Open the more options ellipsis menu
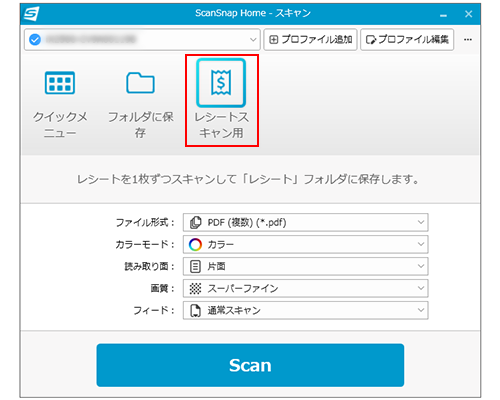This screenshot has height=400, width=500. pos(468,40)
